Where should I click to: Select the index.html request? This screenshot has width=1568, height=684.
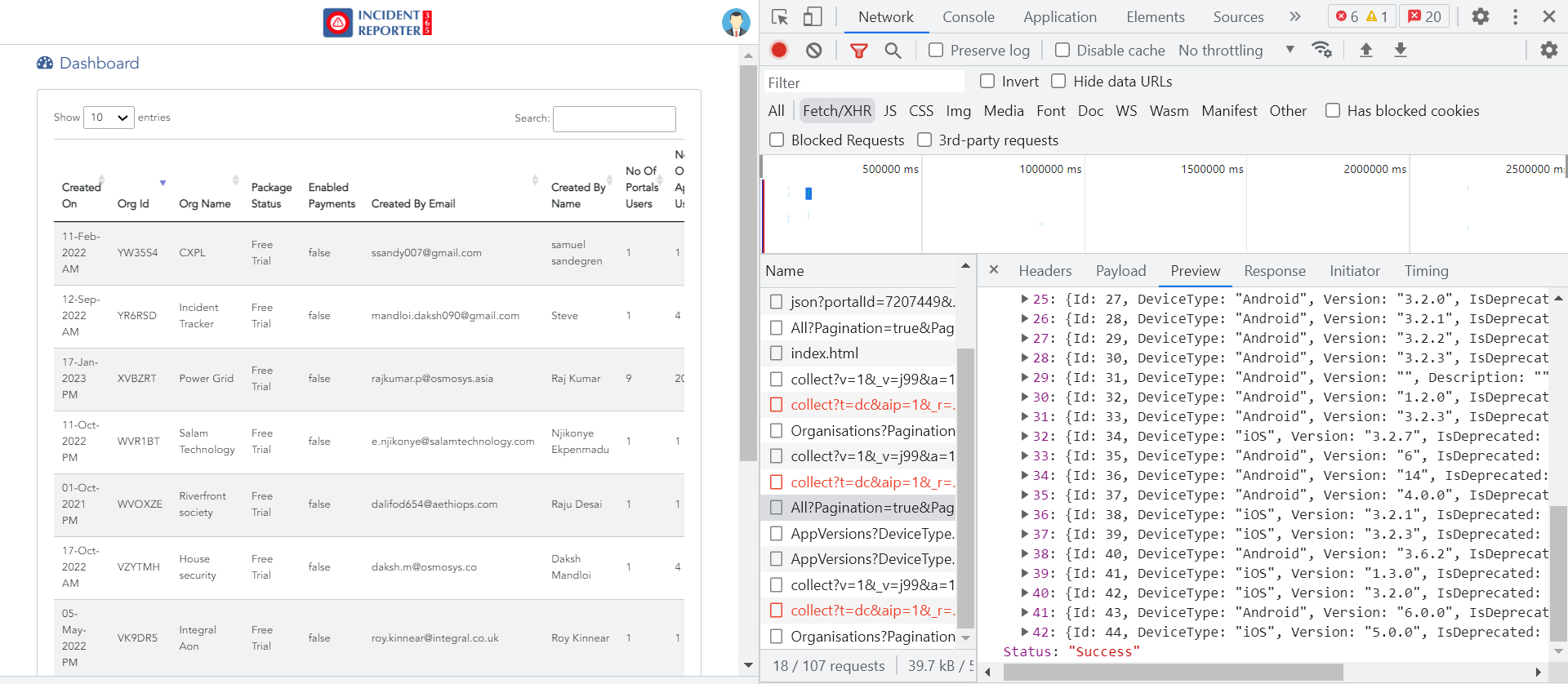[824, 353]
